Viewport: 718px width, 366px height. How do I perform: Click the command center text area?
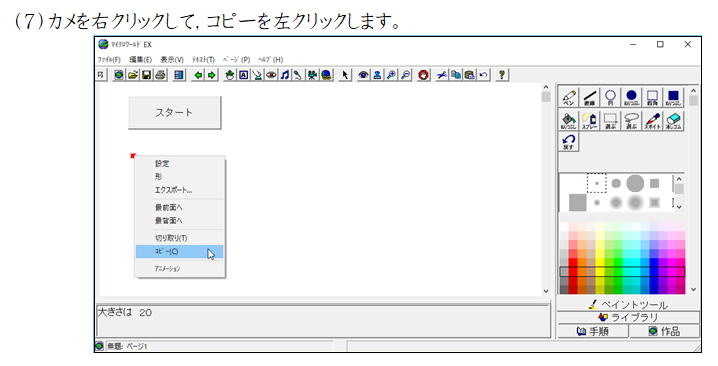(323, 321)
